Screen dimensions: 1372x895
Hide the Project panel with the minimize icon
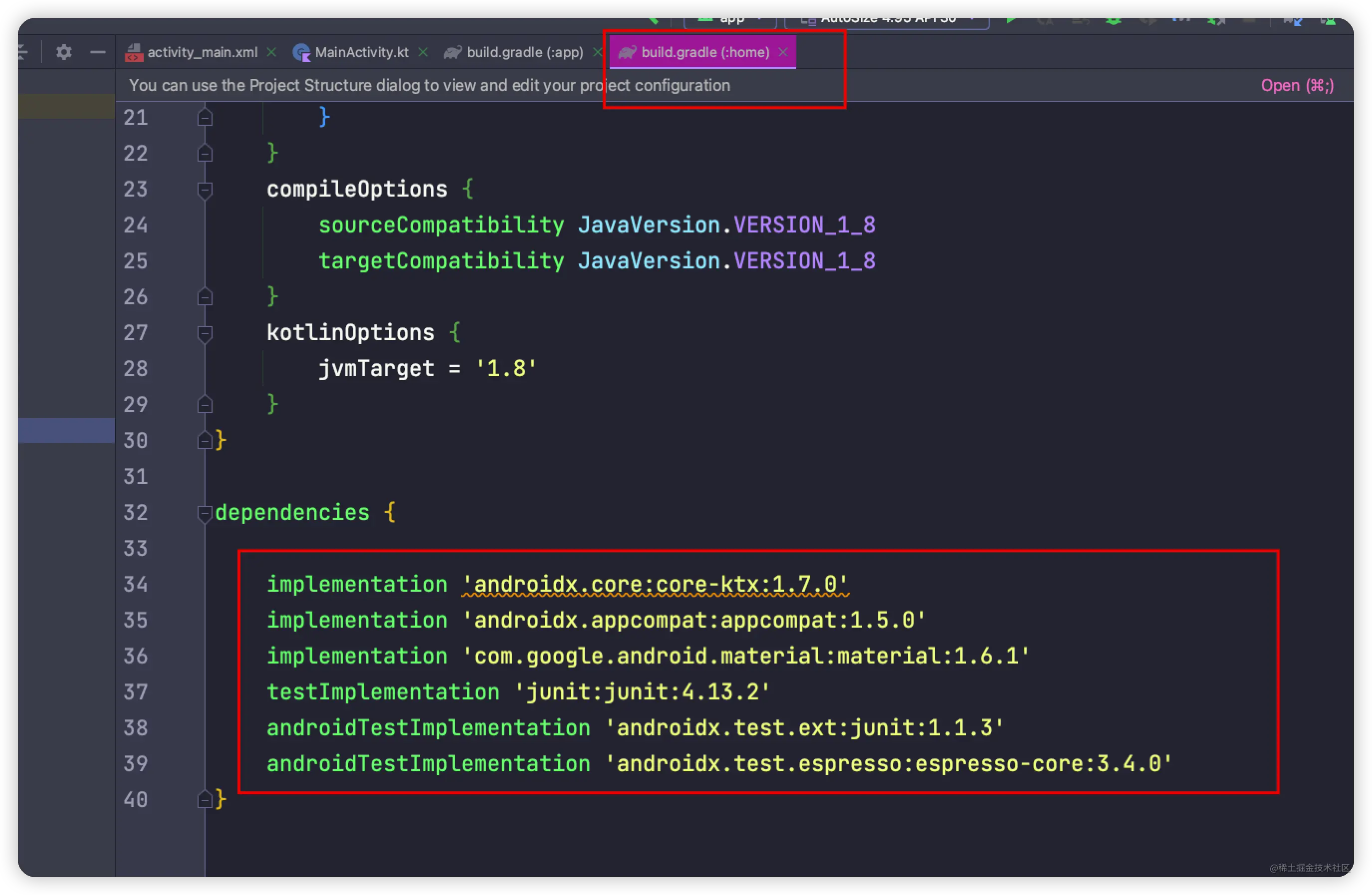98,52
